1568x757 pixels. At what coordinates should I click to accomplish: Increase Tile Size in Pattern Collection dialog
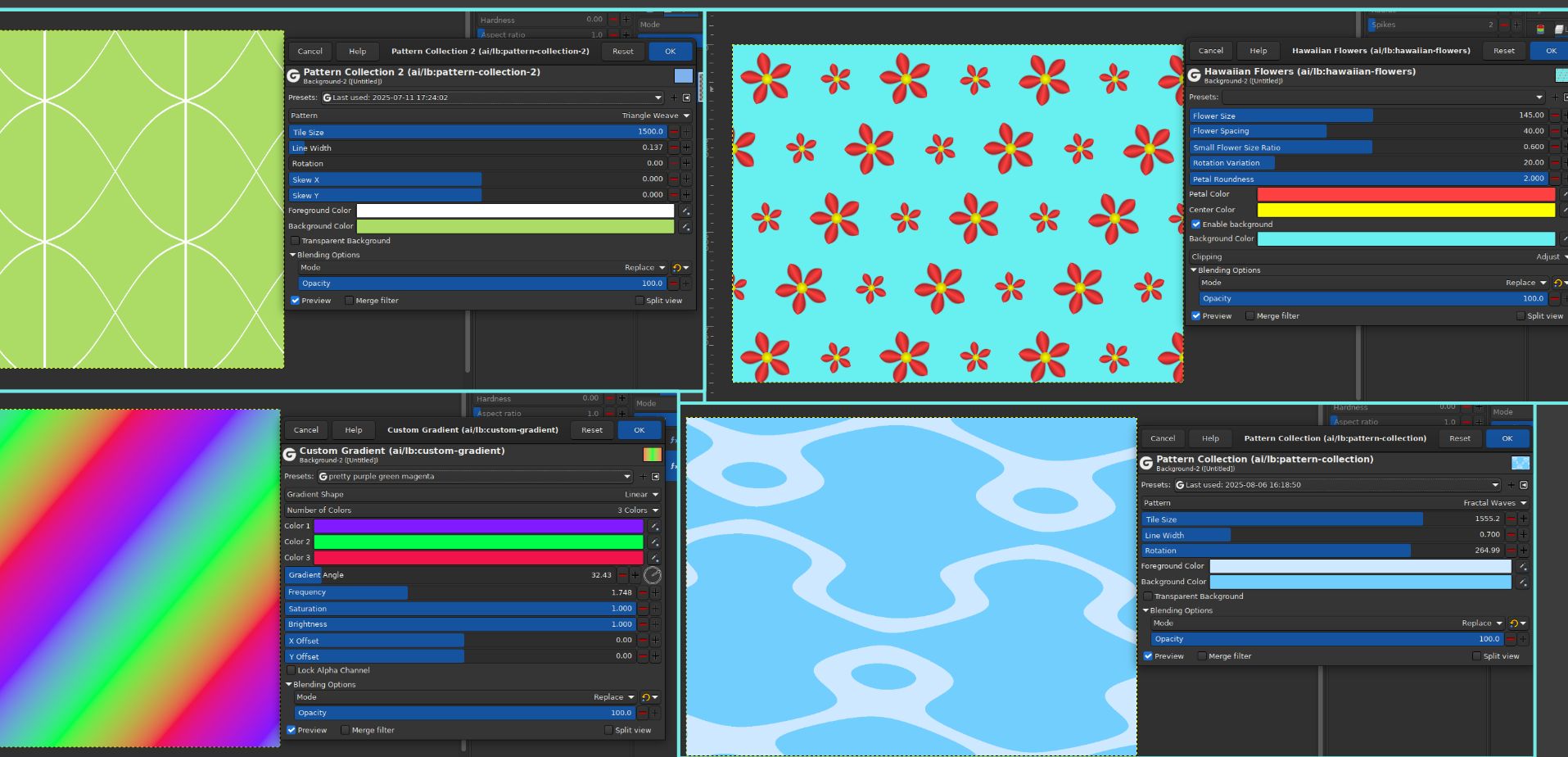point(1523,519)
